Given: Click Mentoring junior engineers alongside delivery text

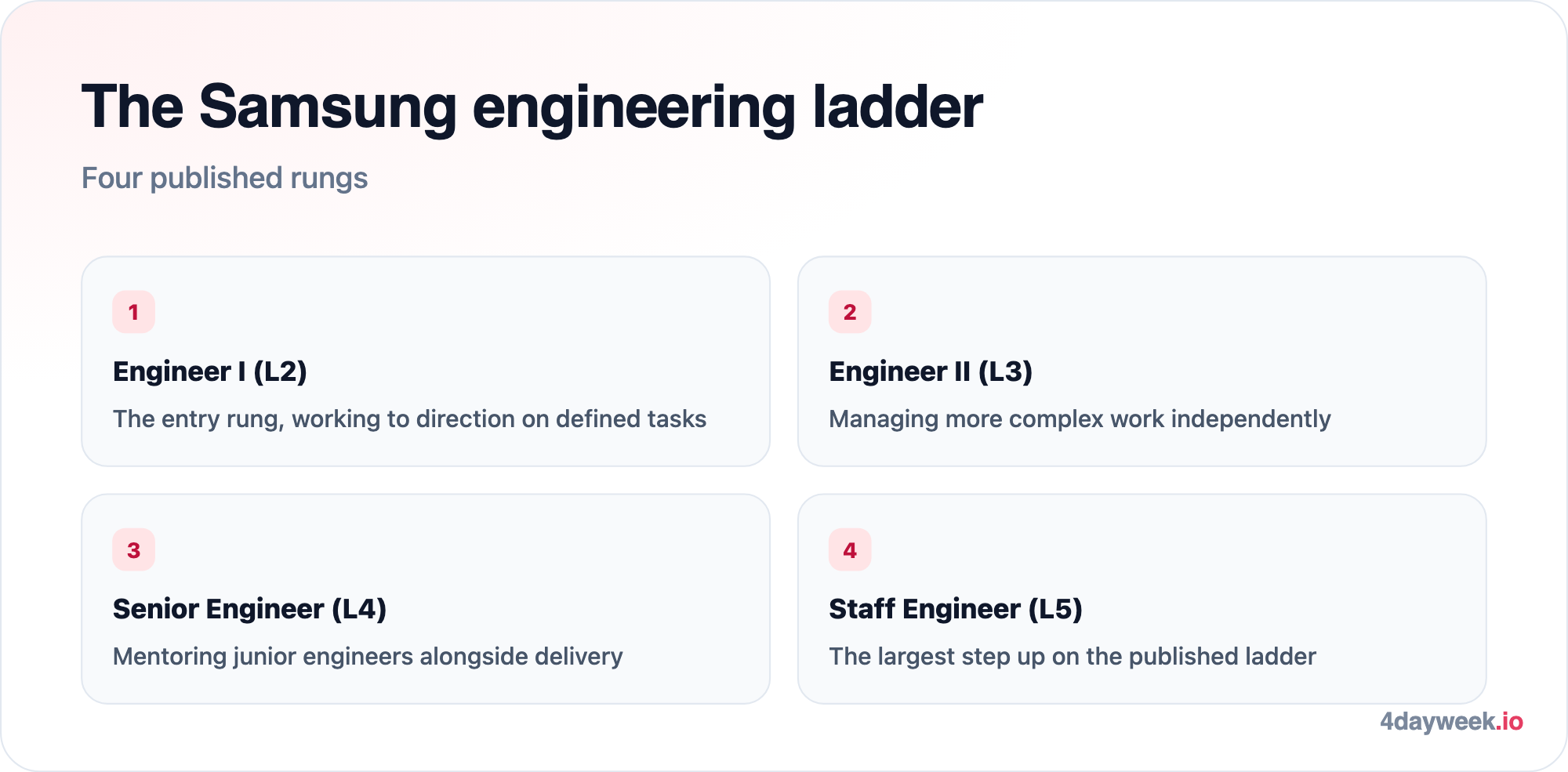Looking at the screenshot, I should [x=368, y=657].
